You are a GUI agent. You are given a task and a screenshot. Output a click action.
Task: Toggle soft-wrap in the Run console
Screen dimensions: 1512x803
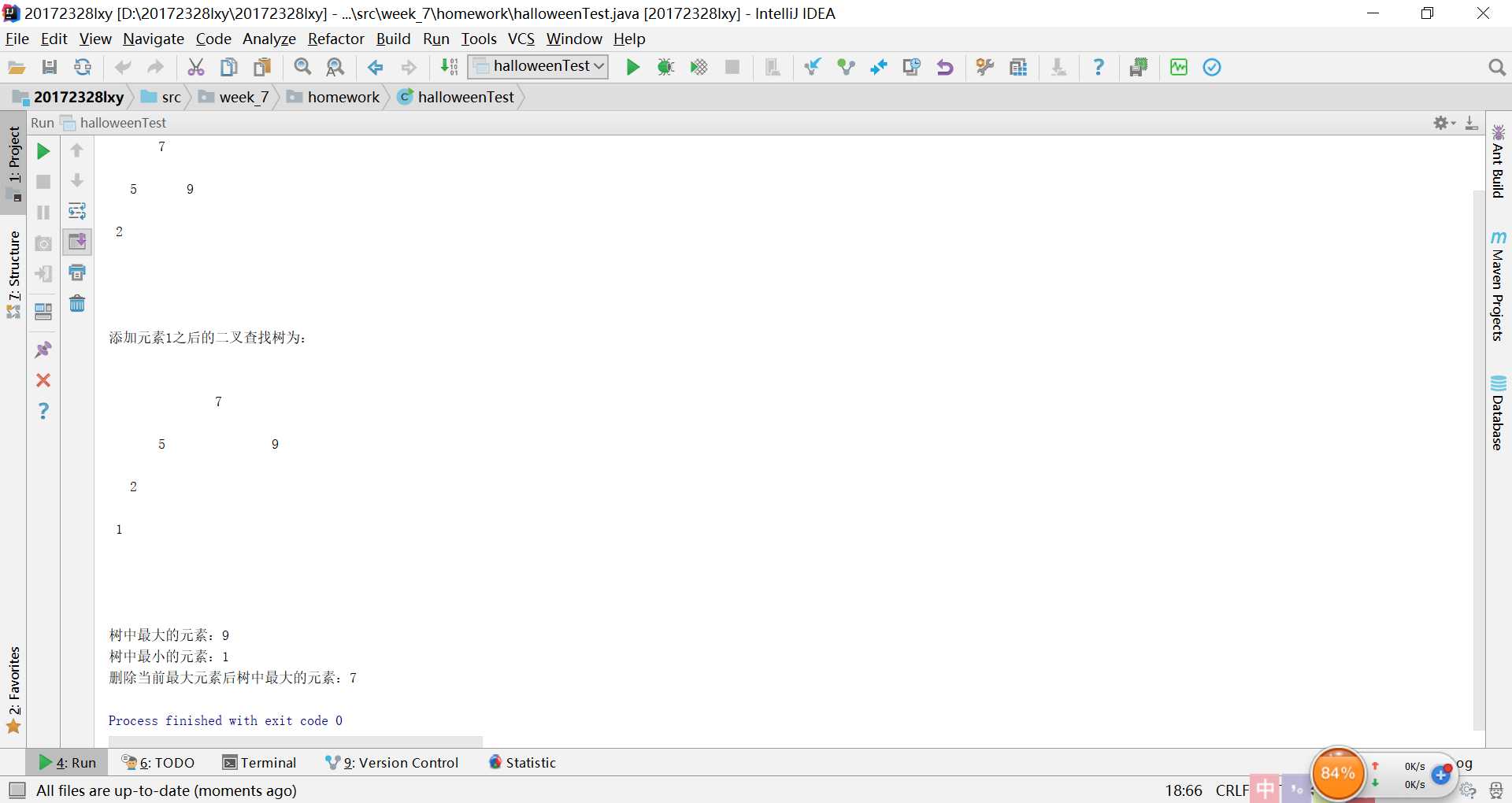77,211
